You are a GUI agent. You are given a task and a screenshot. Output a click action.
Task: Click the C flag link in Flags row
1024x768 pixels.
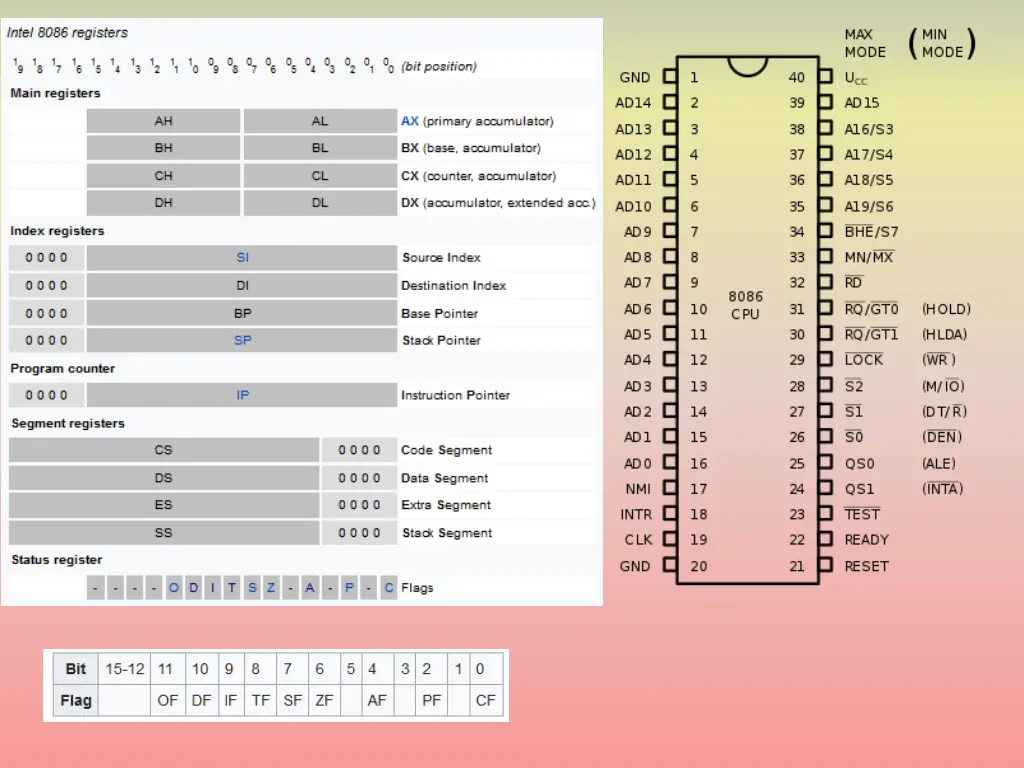coord(389,588)
